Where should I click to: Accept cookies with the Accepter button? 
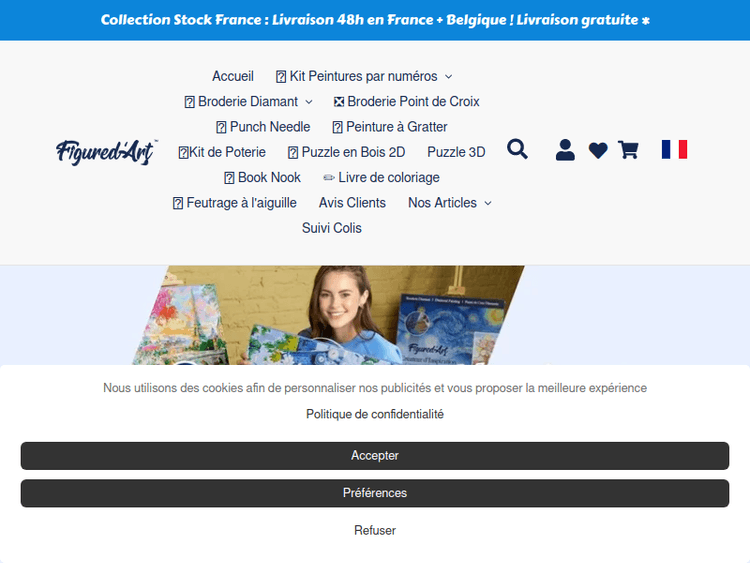click(375, 455)
